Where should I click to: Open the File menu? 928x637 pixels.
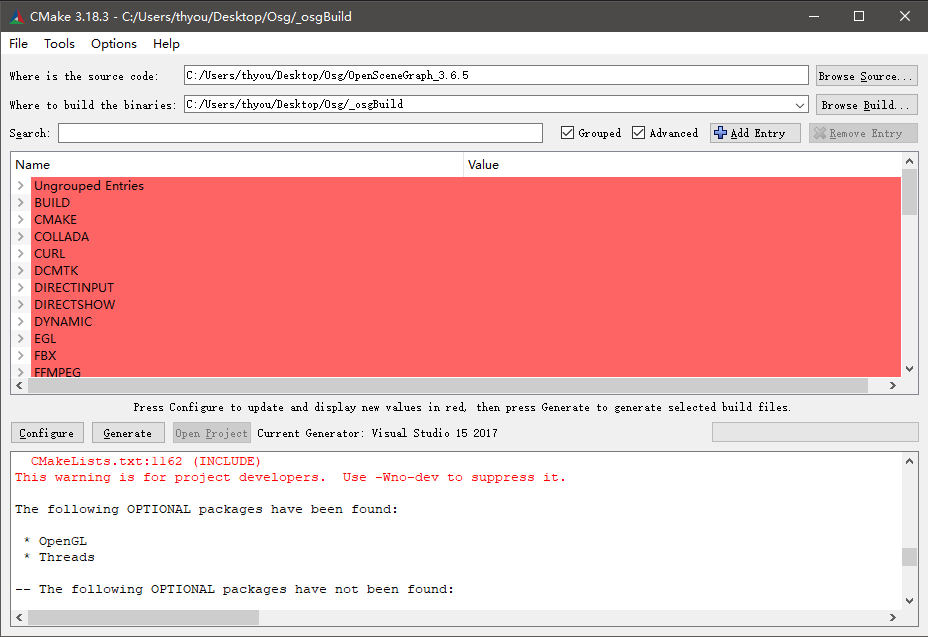coord(19,44)
